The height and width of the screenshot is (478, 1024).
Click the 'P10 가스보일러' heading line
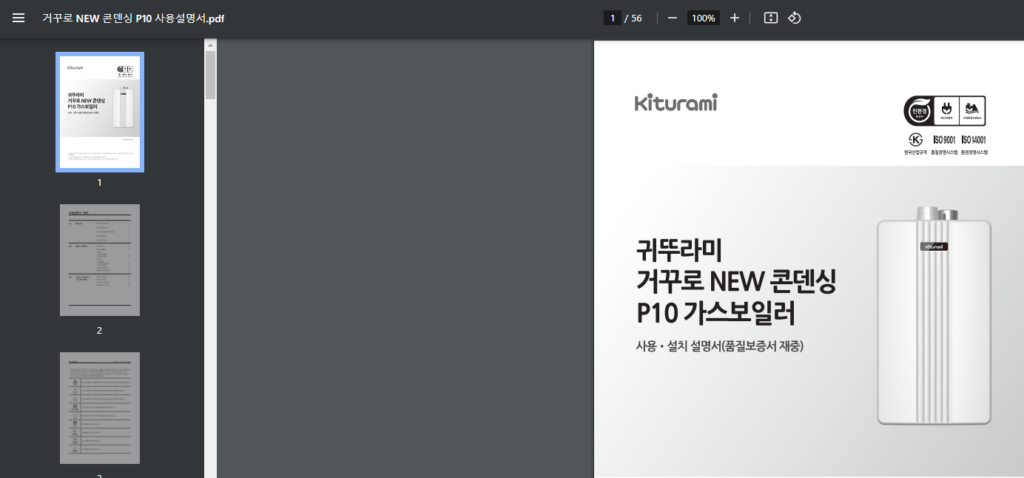pyautogui.click(x=716, y=314)
